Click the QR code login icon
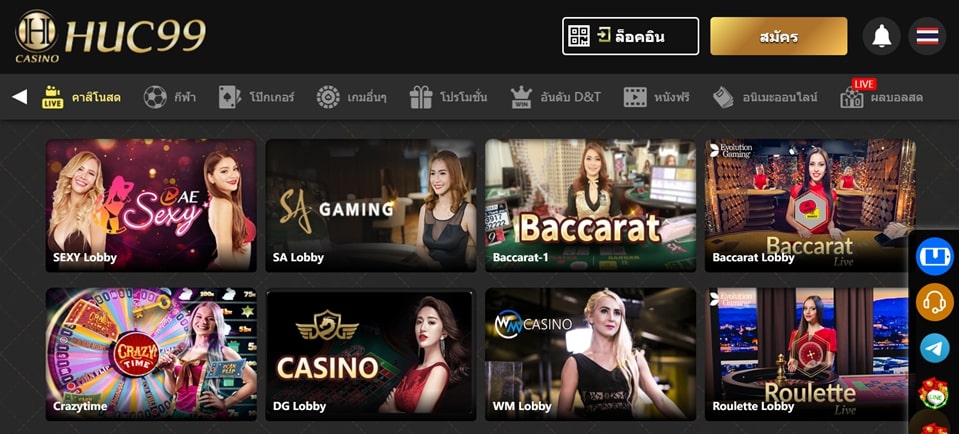This screenshot has width=959, height=434. [579, 36]
